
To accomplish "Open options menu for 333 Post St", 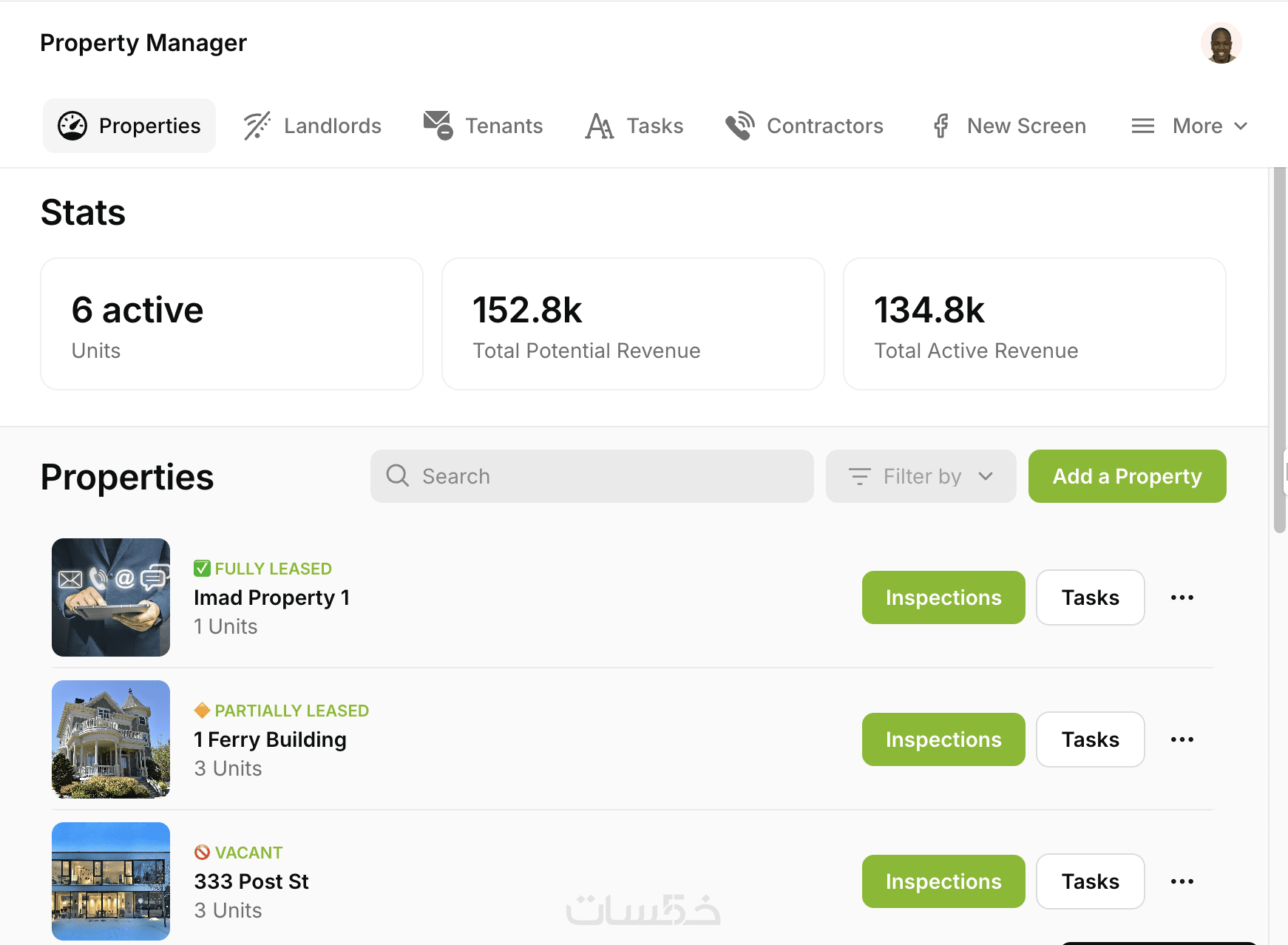I will coord(1182,881).
